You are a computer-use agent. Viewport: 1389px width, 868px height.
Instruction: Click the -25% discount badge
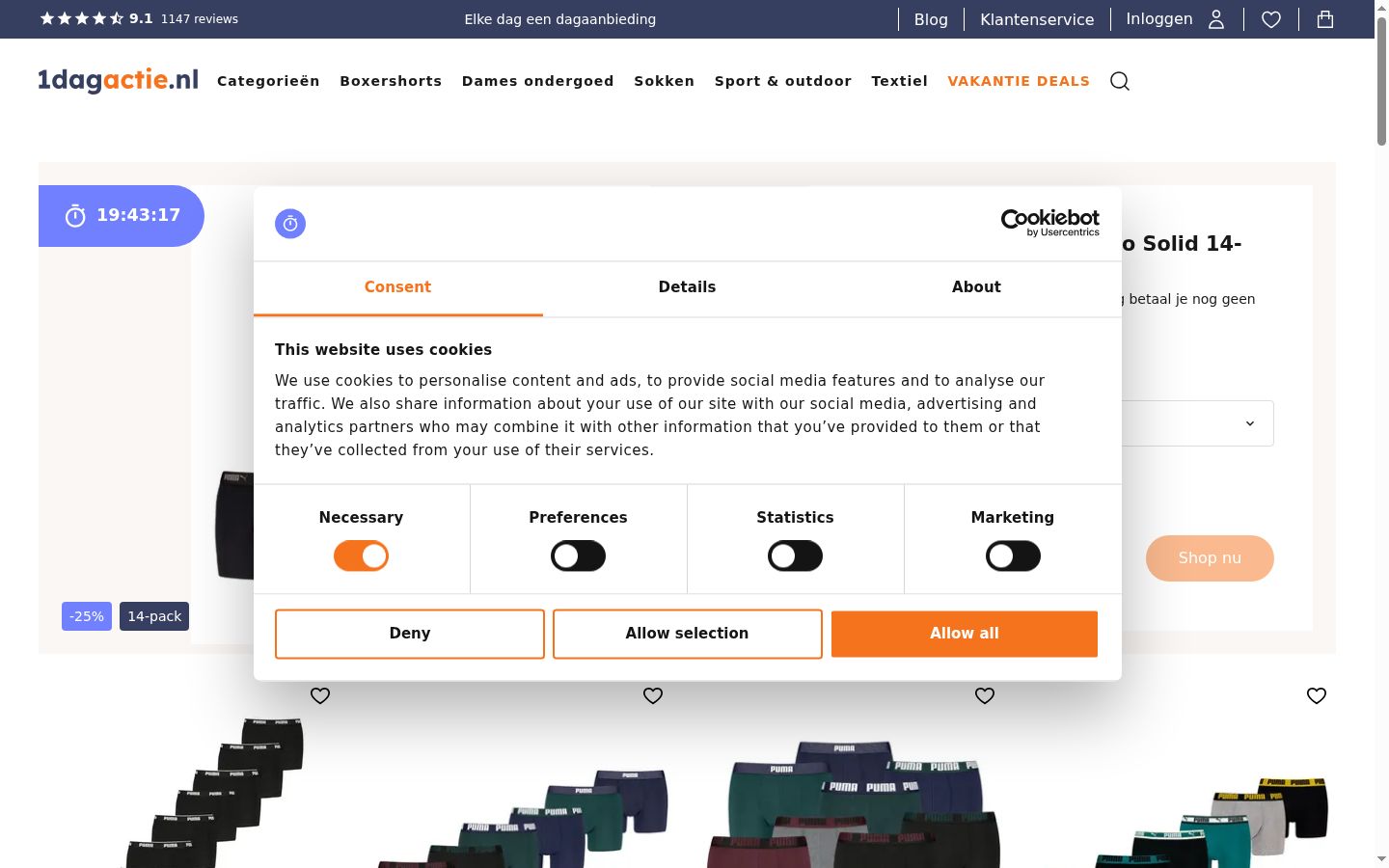[87, 616]
